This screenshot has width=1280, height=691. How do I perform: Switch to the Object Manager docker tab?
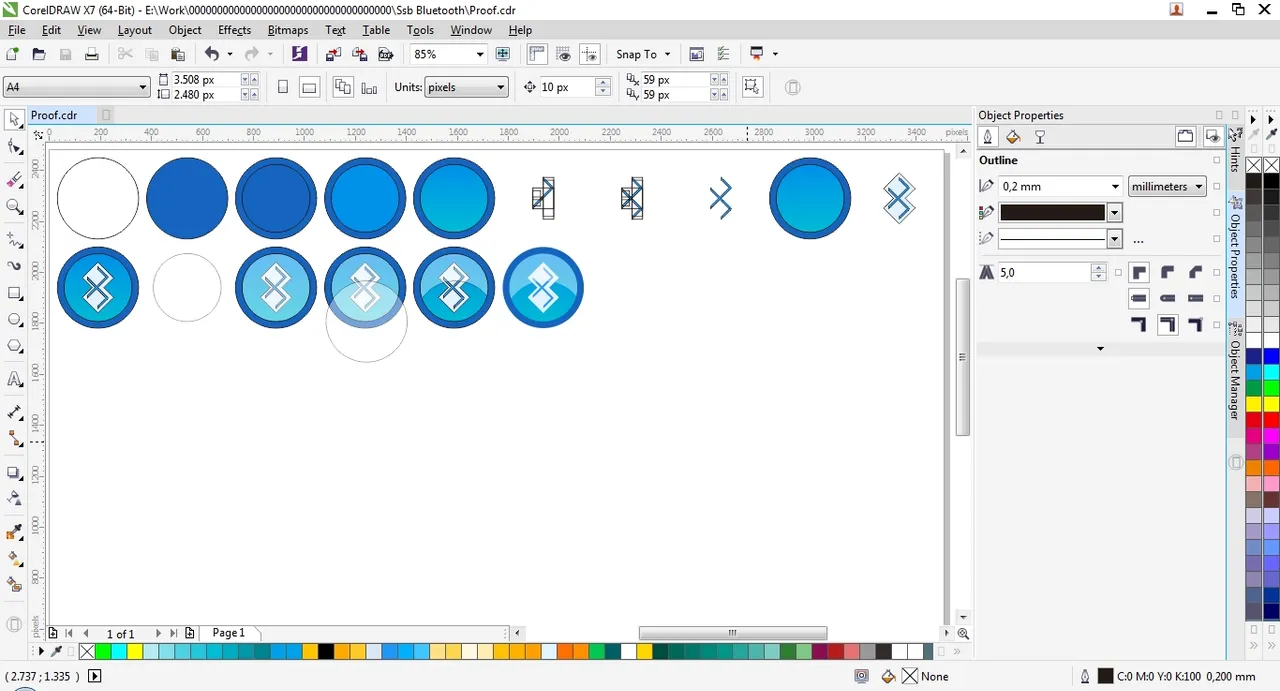pos(1235,378)
